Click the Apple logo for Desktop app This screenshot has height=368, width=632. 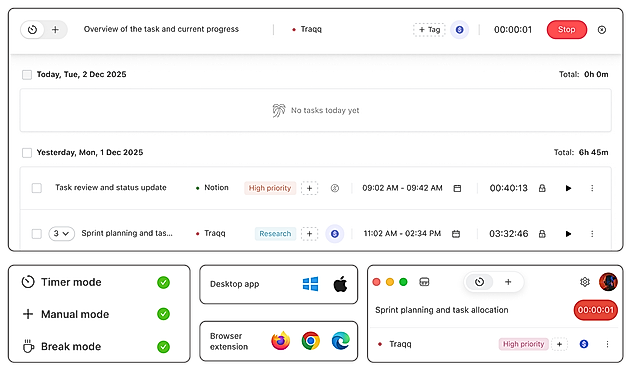(x=340, y=284)
